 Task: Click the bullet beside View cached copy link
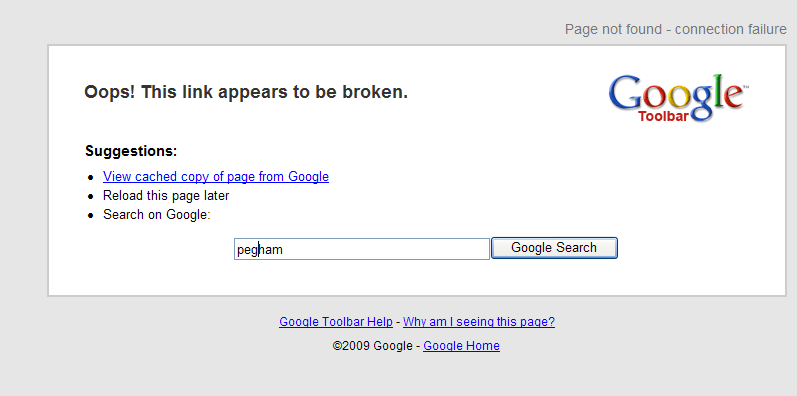[x=90, y=177]
